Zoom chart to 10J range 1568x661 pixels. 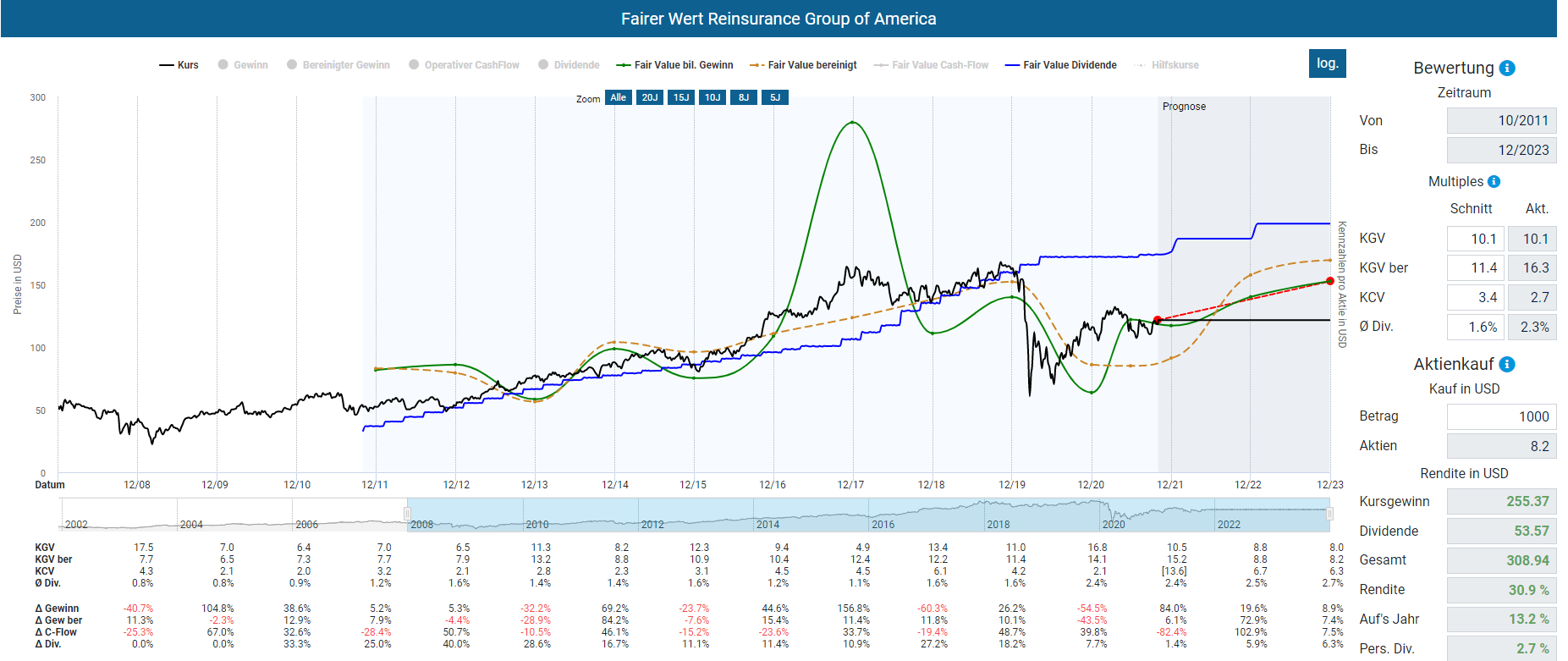[712, 97]
